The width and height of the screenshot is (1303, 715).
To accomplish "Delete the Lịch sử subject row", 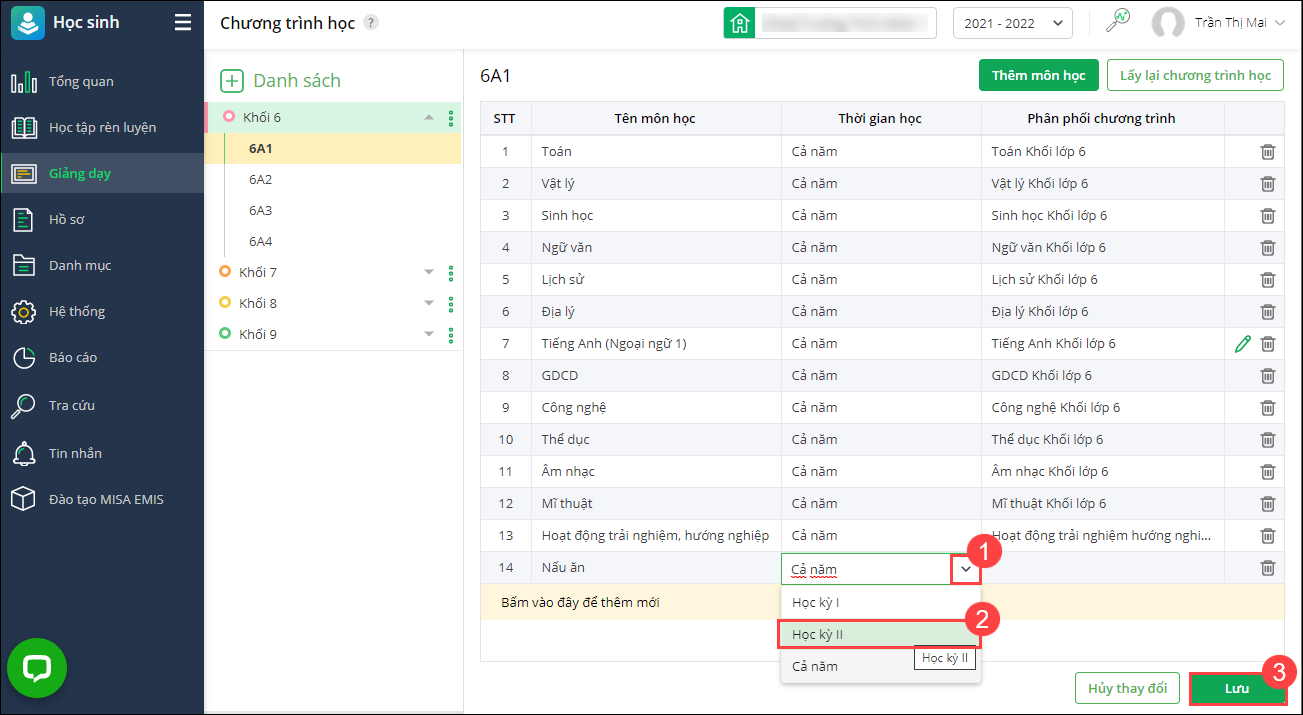I will click(x=1267, y=280).
